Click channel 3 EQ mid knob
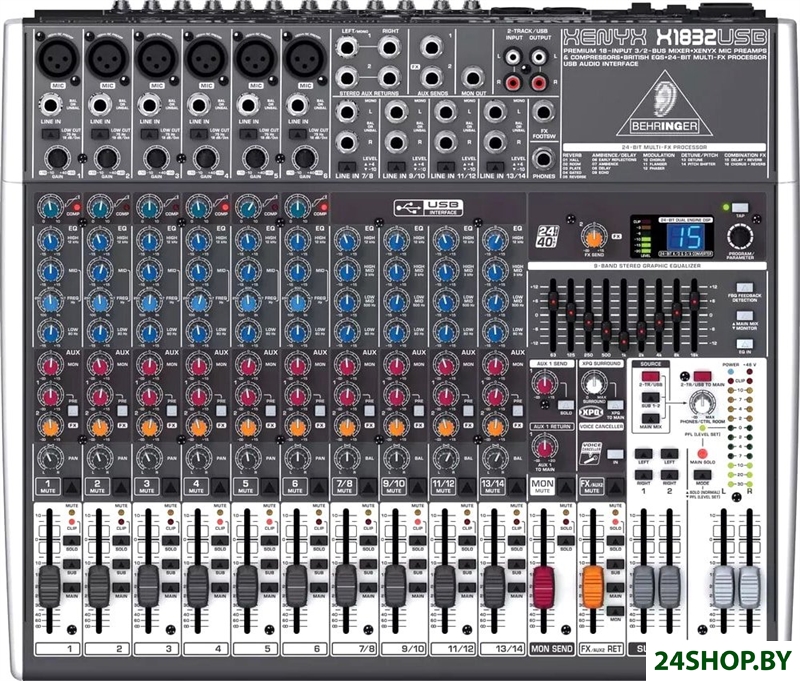Image resolution: width=800 pixels, height=681 pixels. (149, 270)
